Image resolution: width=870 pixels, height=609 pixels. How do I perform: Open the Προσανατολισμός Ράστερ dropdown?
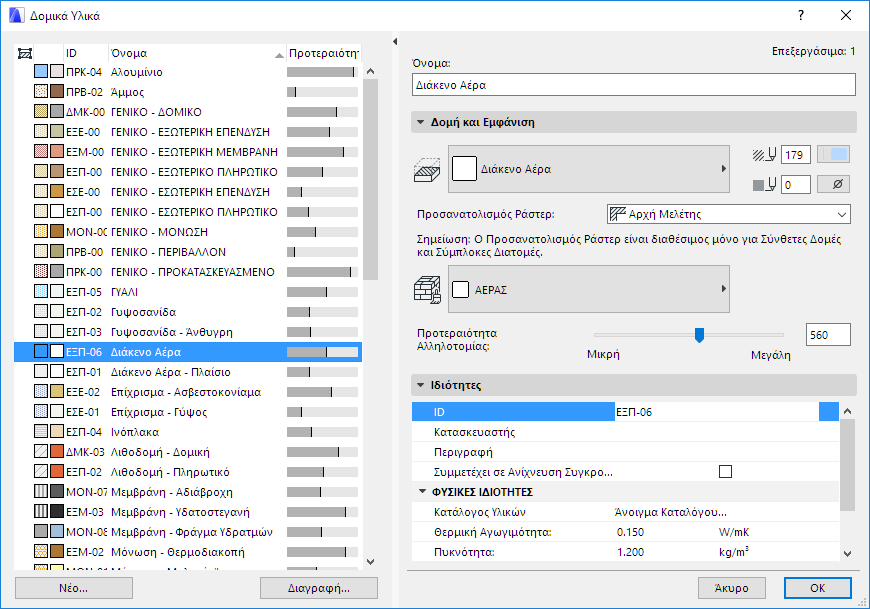pos(729,214)
